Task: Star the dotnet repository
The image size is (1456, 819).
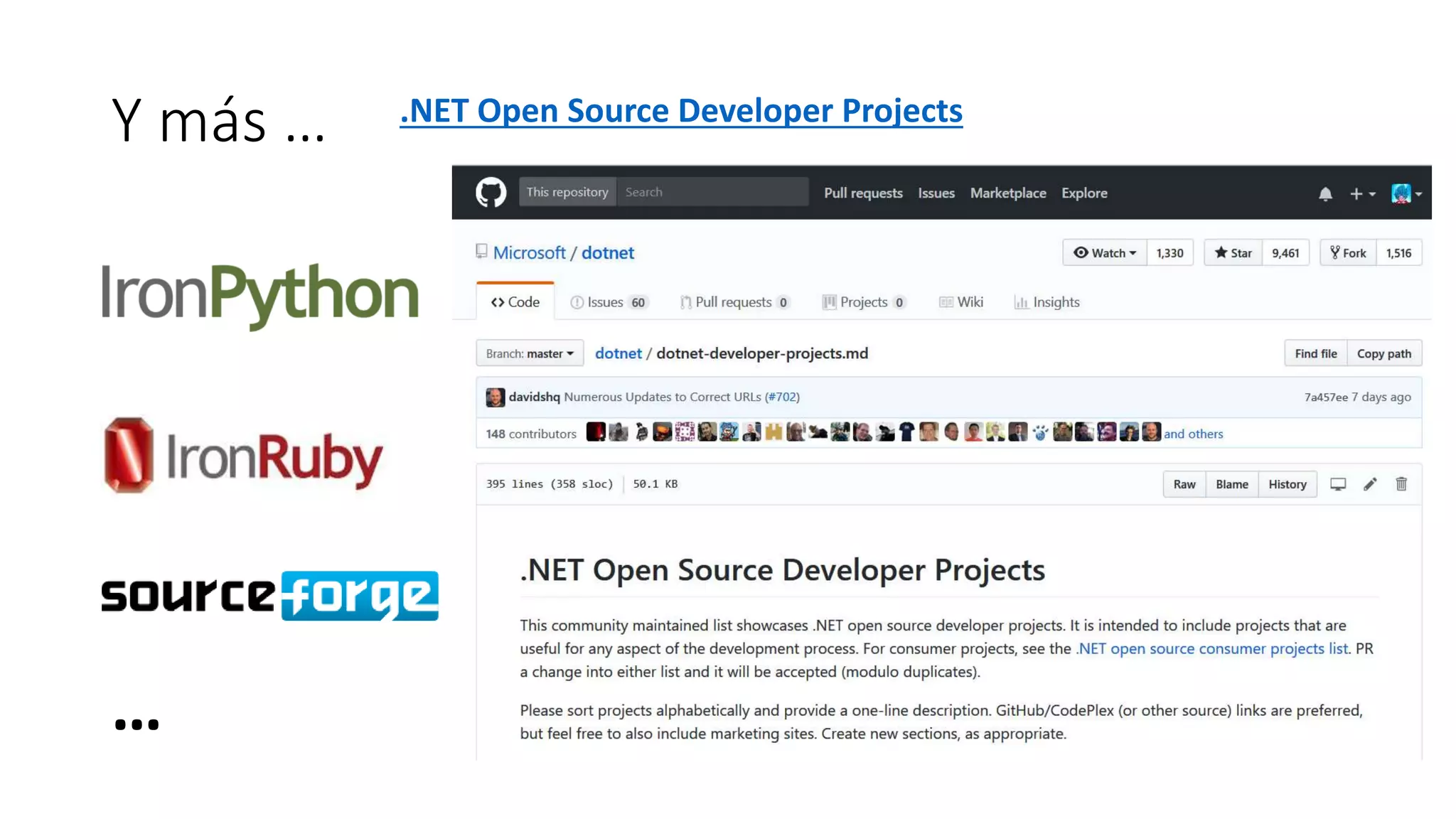Action: [1233, 253]
